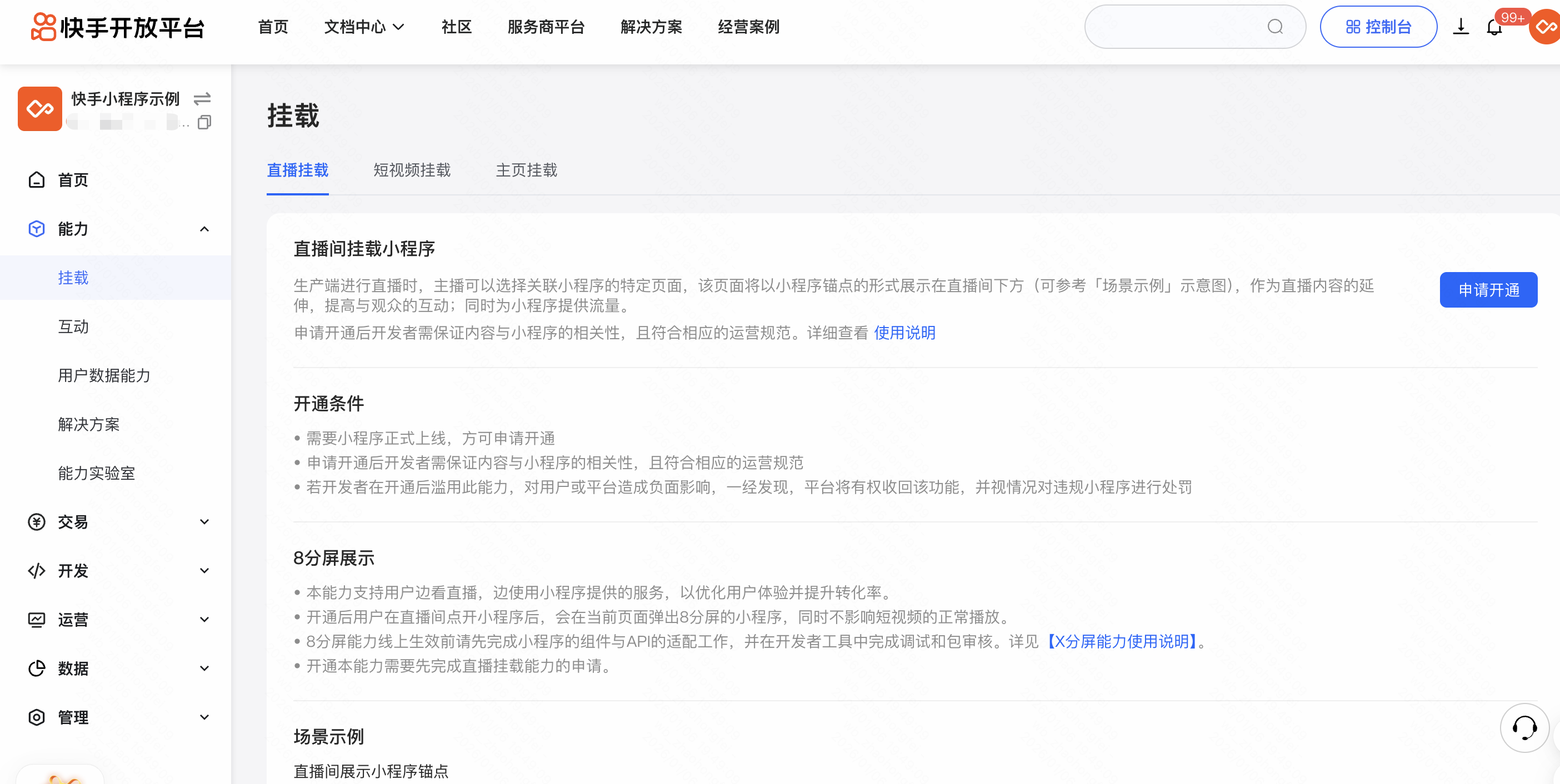This screenshot has height=784, width=1560.
Task: Open the 使用说明 link
Action: pos(904,333)
